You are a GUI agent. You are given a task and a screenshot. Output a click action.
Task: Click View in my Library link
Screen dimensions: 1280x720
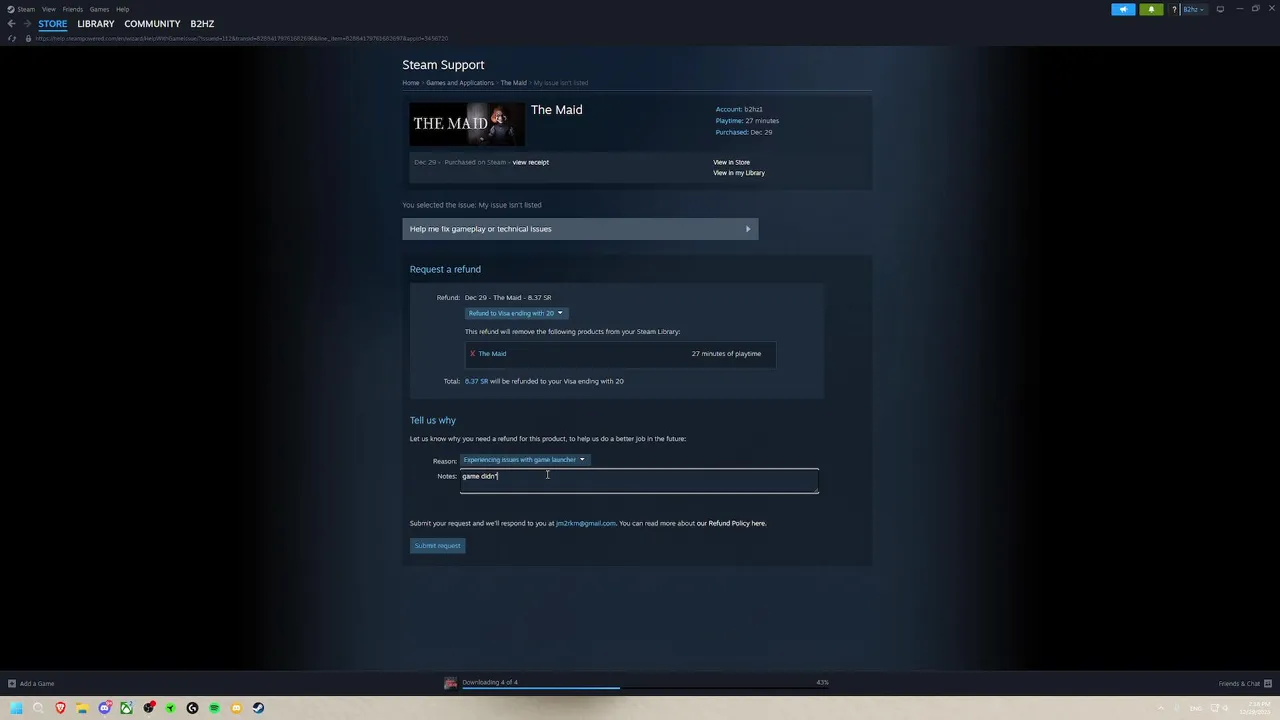click(x=739, y=173)
